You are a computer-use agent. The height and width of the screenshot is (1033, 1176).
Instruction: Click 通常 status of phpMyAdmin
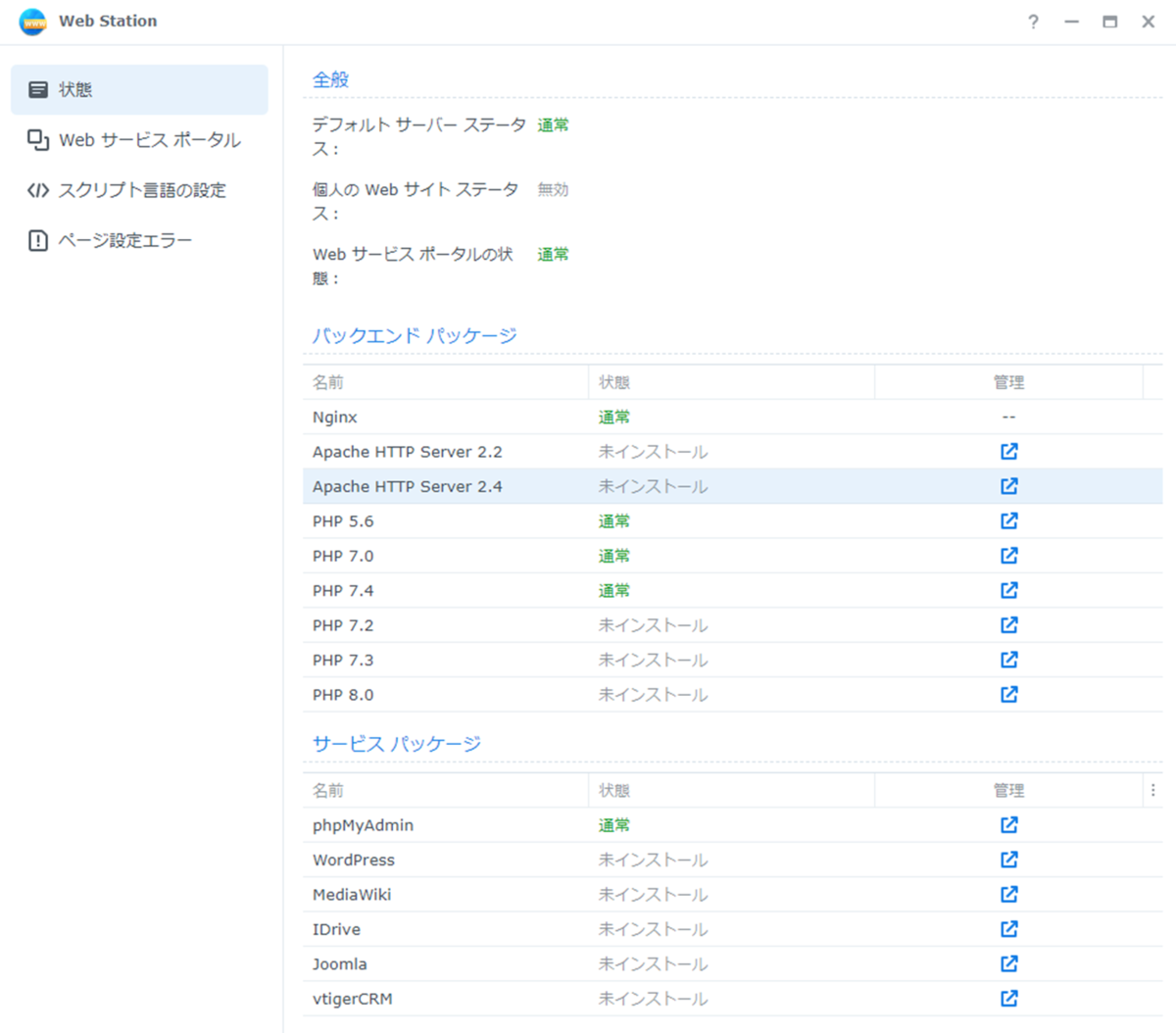[x=614, y=825]
